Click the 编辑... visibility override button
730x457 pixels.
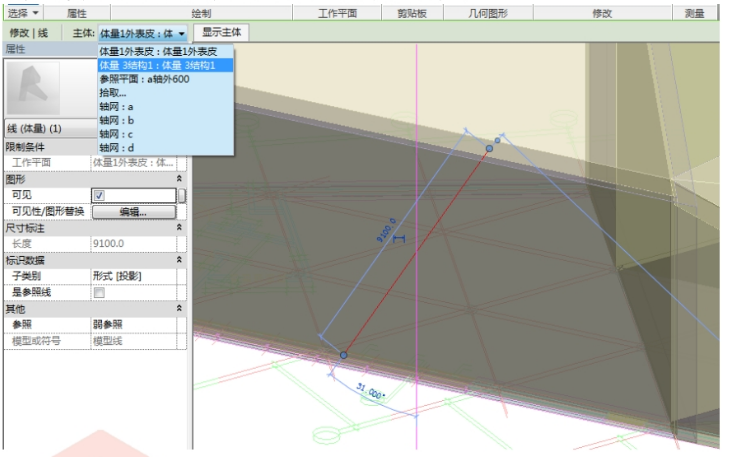click(134, 212)
